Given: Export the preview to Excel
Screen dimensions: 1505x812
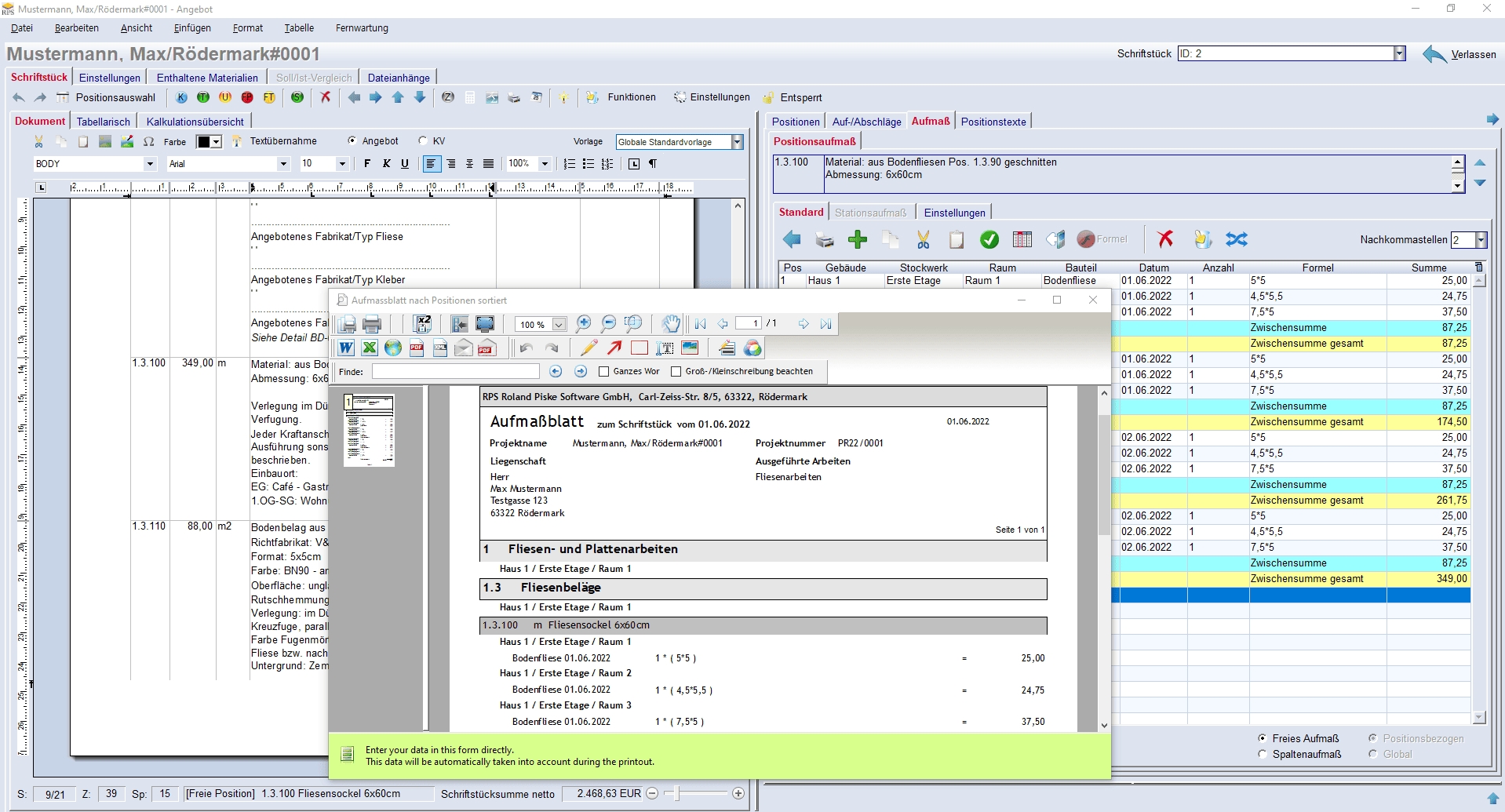Looking at the screenshot, I should click(x=370, y=348).
